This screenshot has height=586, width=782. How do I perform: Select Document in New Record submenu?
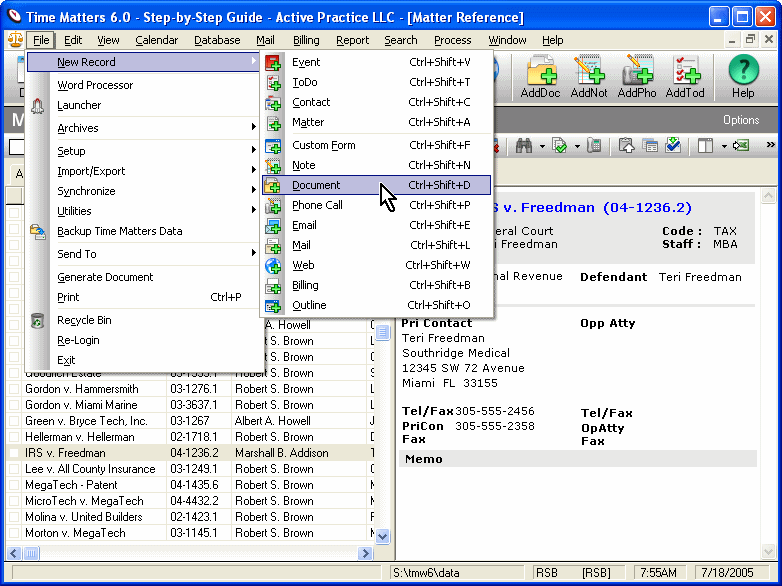[377, 185]
